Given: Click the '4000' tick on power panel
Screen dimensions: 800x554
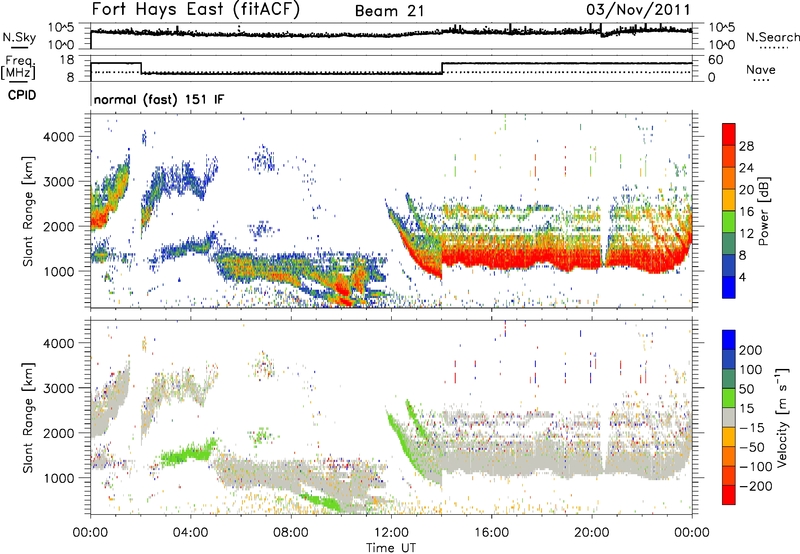Looking at the screenshot, I should [x=58, y=137].
